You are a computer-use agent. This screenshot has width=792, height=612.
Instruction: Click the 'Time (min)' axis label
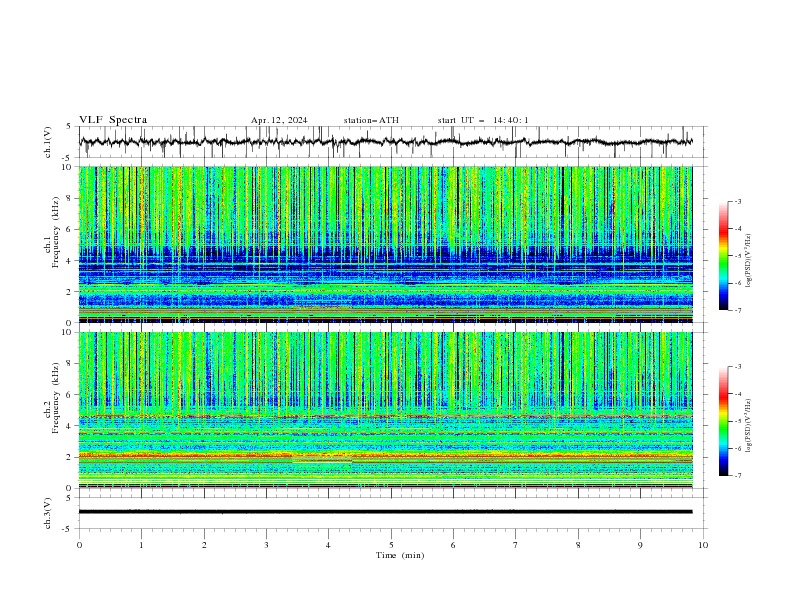pyautogui.click(x=400, y=555)
